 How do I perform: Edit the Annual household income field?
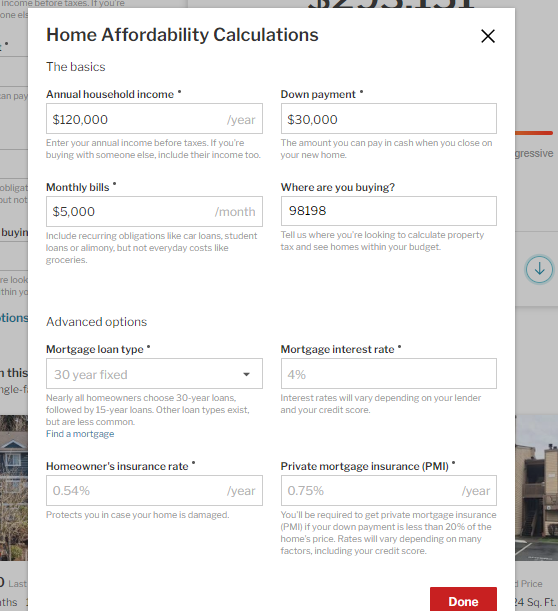click(x=154, y=119)
